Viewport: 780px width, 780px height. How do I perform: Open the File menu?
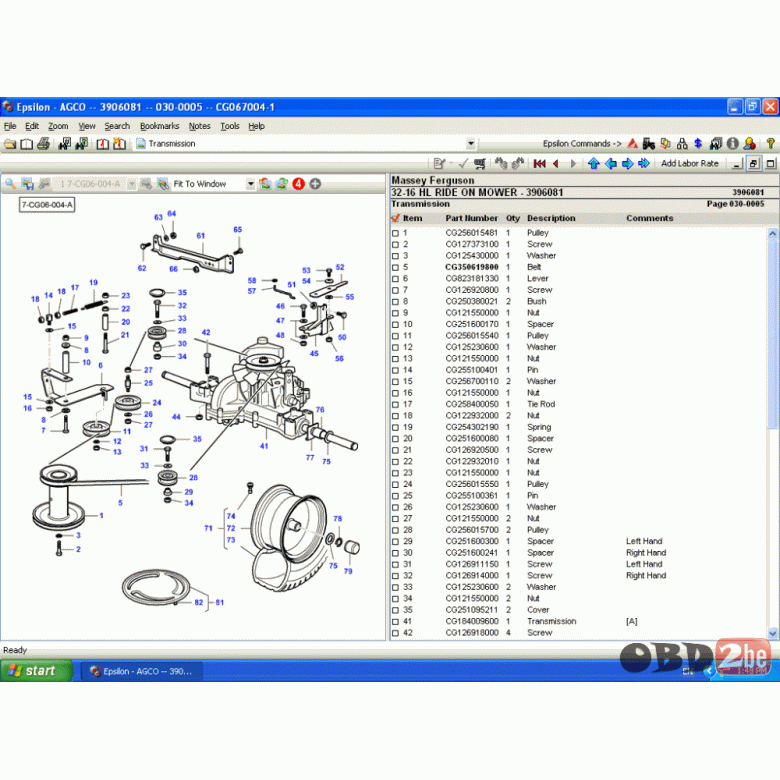tap(10, 126)
